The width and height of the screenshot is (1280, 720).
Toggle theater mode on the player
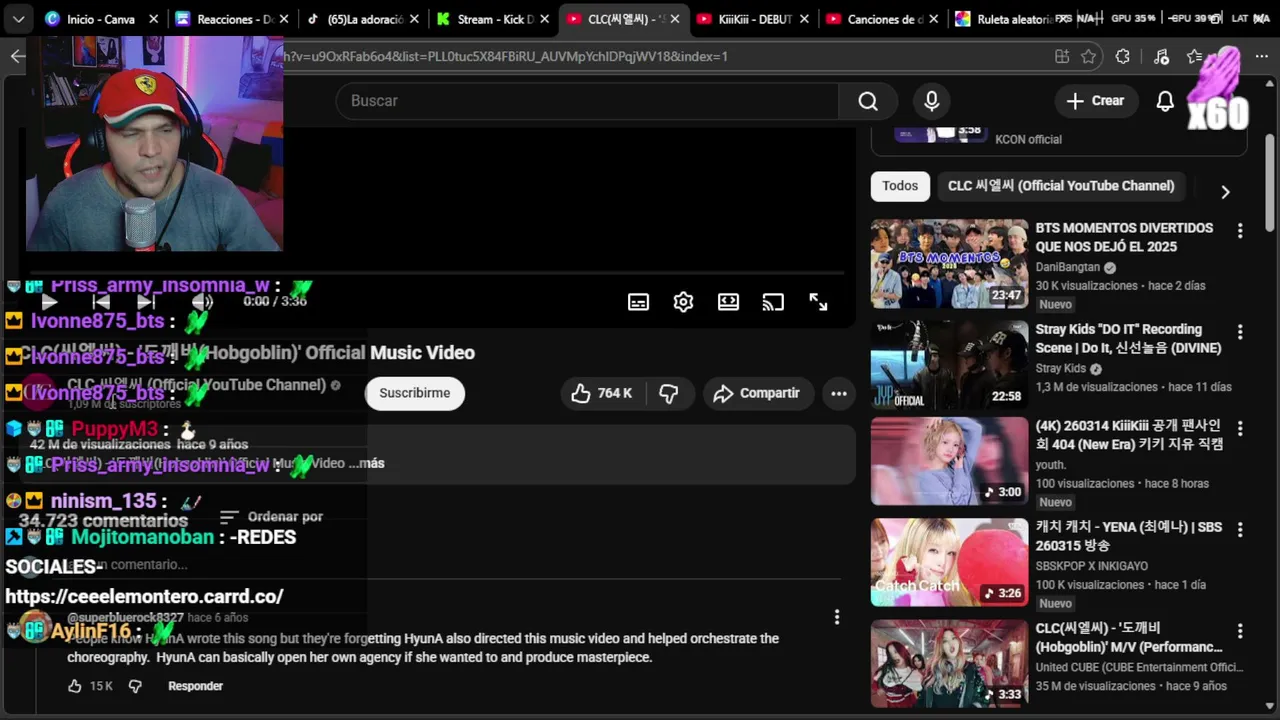point(728,302)
